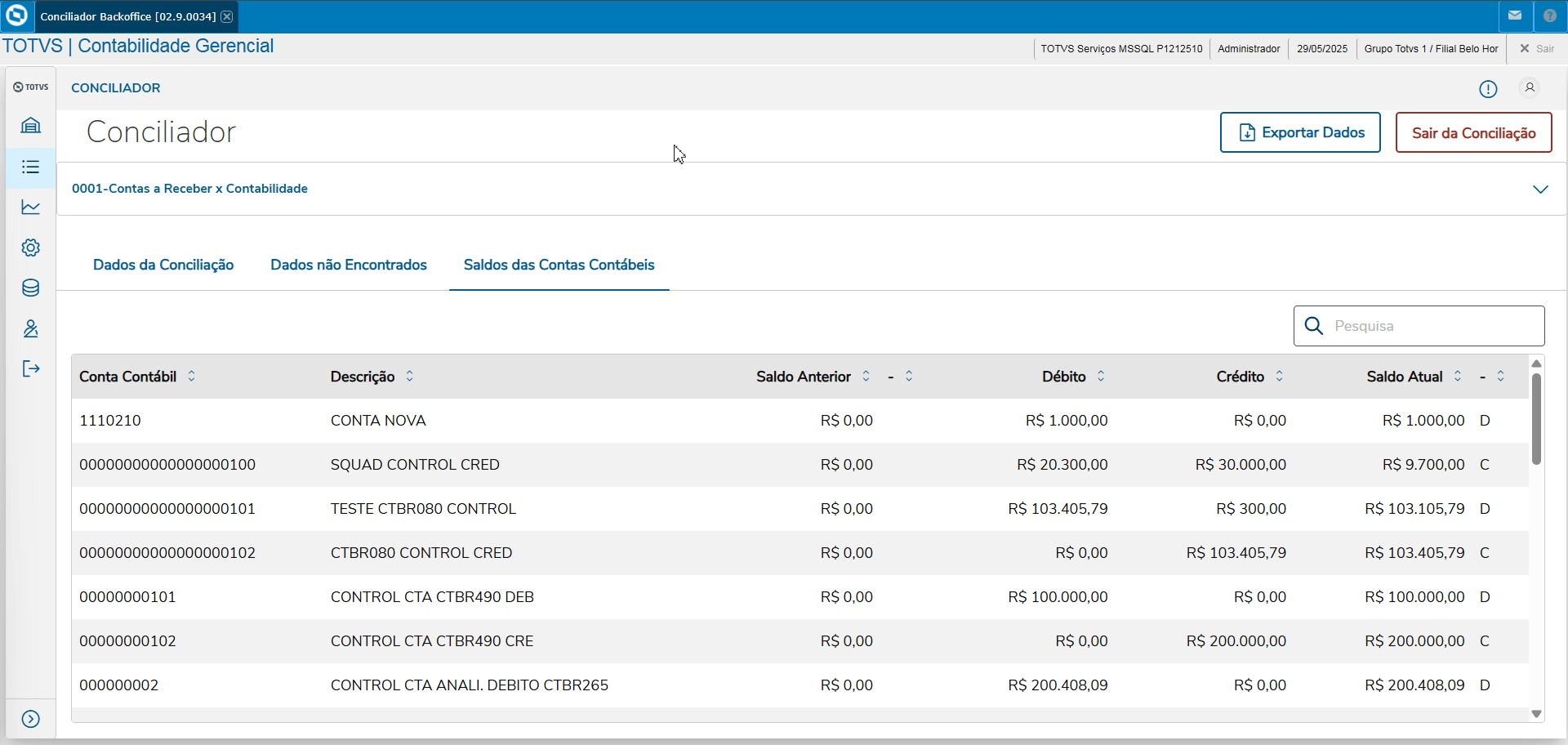Click the sidebar exit arrow icon
The image size is (1568, 745).
31,368
